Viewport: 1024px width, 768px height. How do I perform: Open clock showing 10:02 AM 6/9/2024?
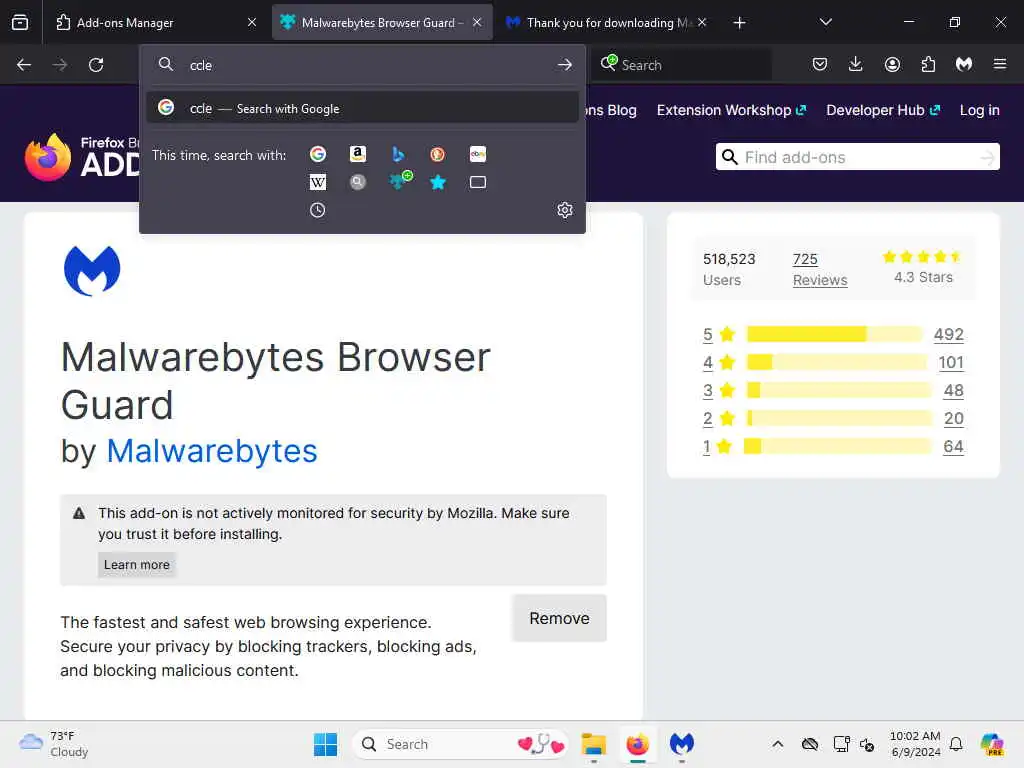[916, 744]
